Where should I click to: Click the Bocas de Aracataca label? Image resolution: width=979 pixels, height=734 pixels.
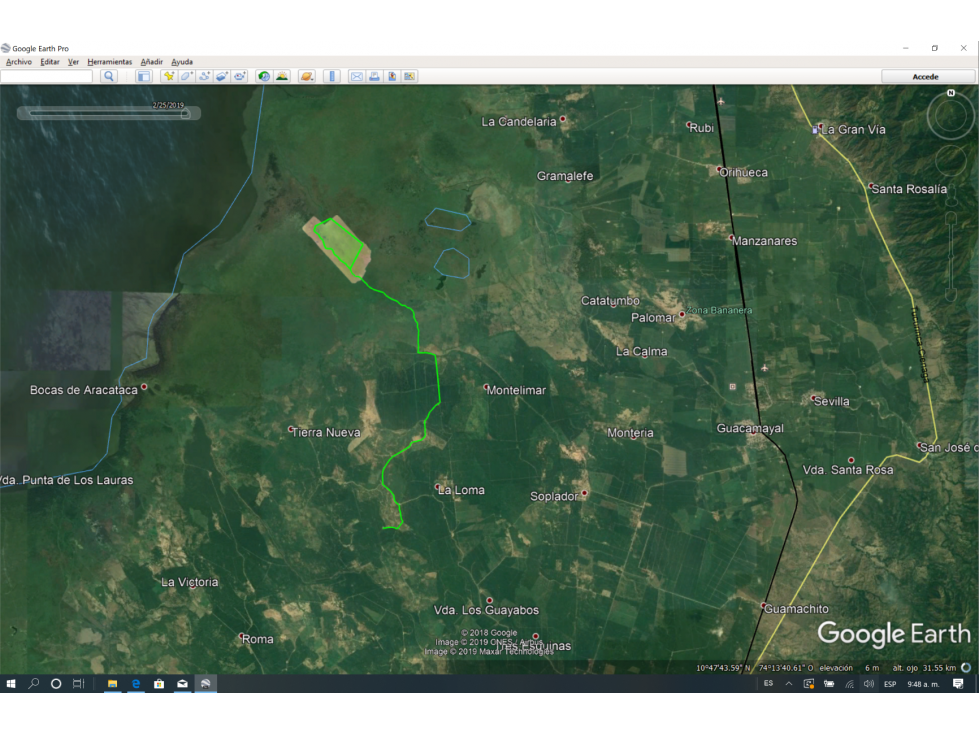coord(84,390)
